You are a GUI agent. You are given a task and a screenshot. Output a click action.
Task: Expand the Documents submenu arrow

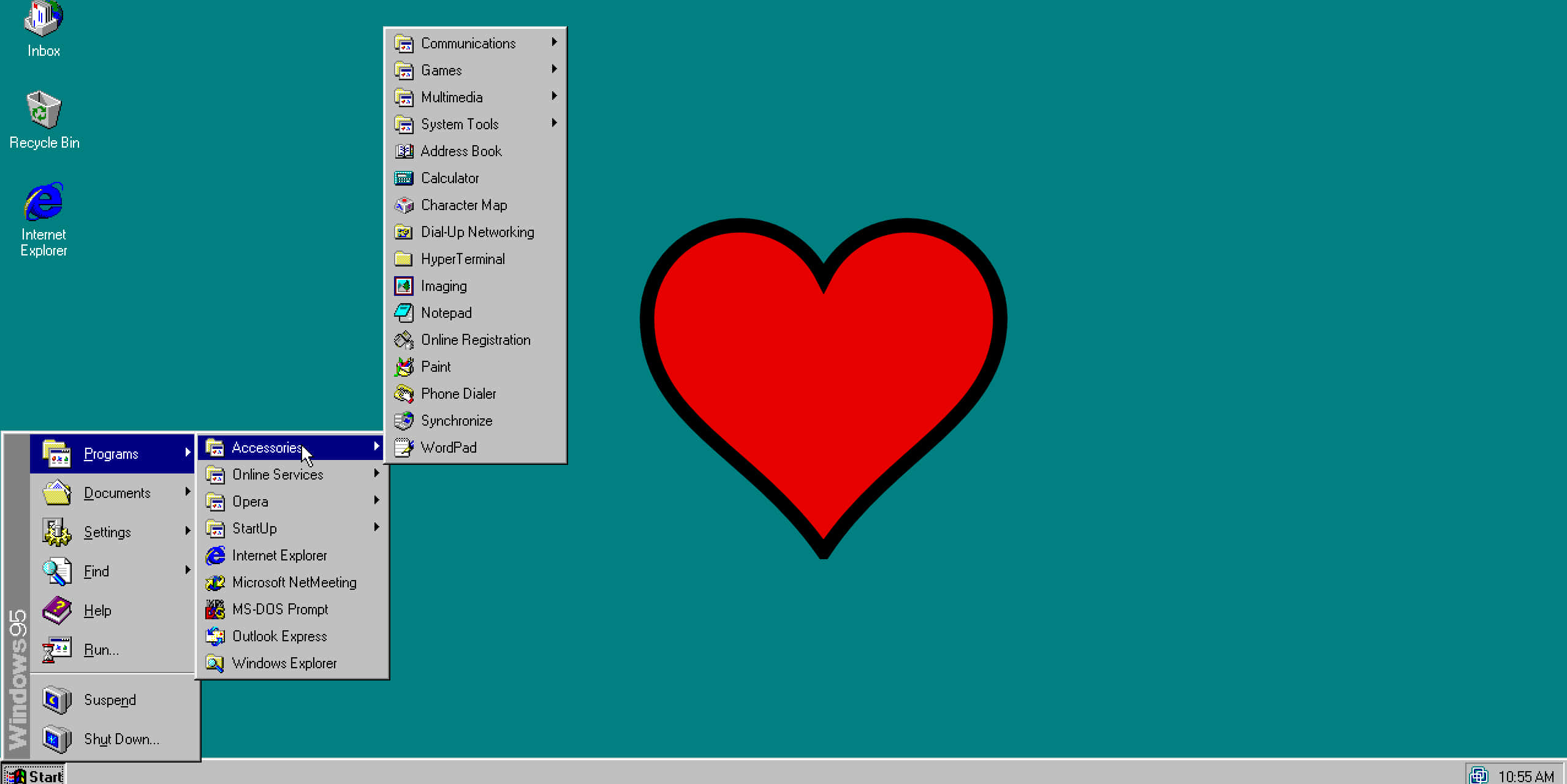(188, 492)
